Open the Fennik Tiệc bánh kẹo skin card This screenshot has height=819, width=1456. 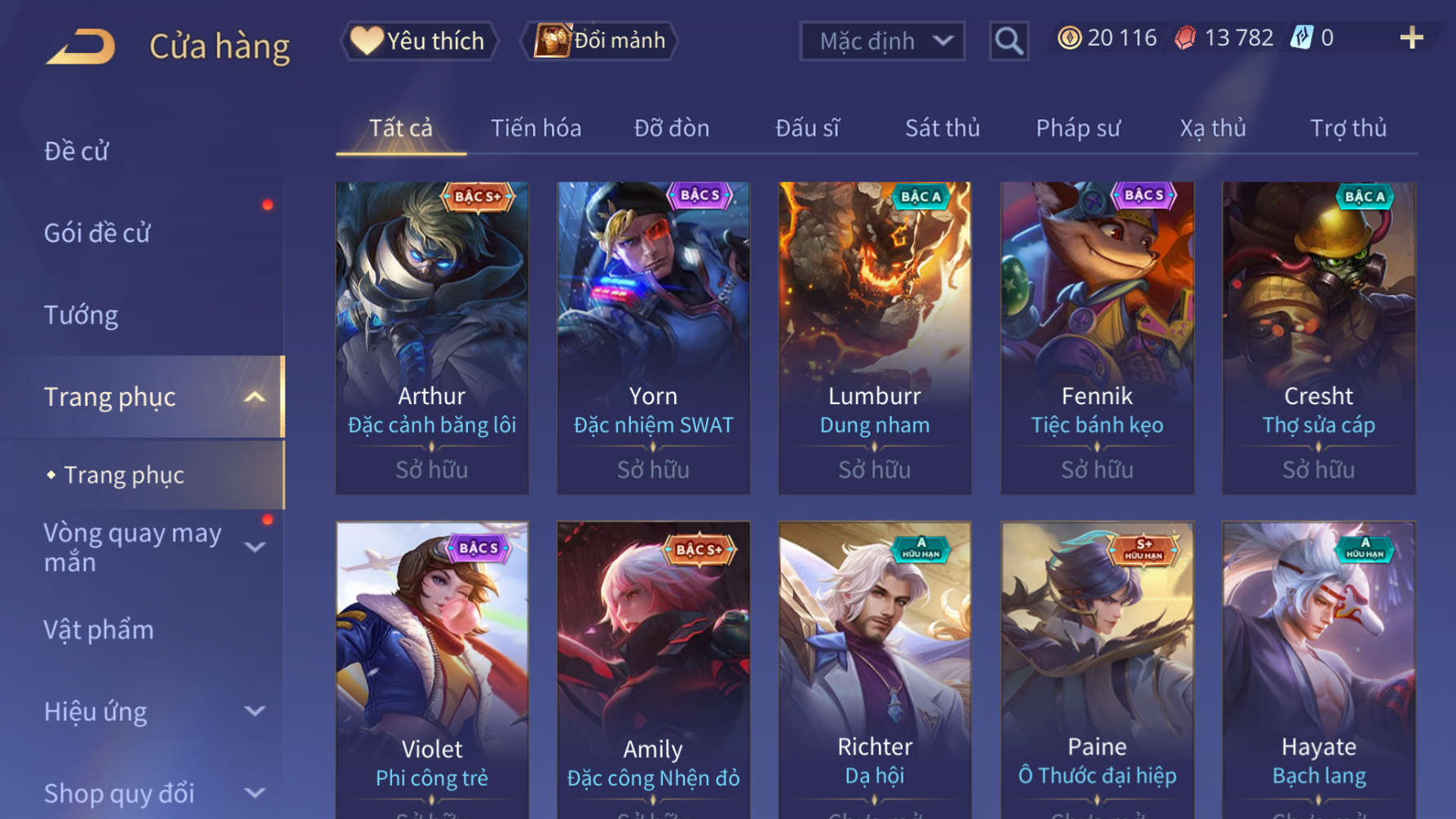[1097, 337]
